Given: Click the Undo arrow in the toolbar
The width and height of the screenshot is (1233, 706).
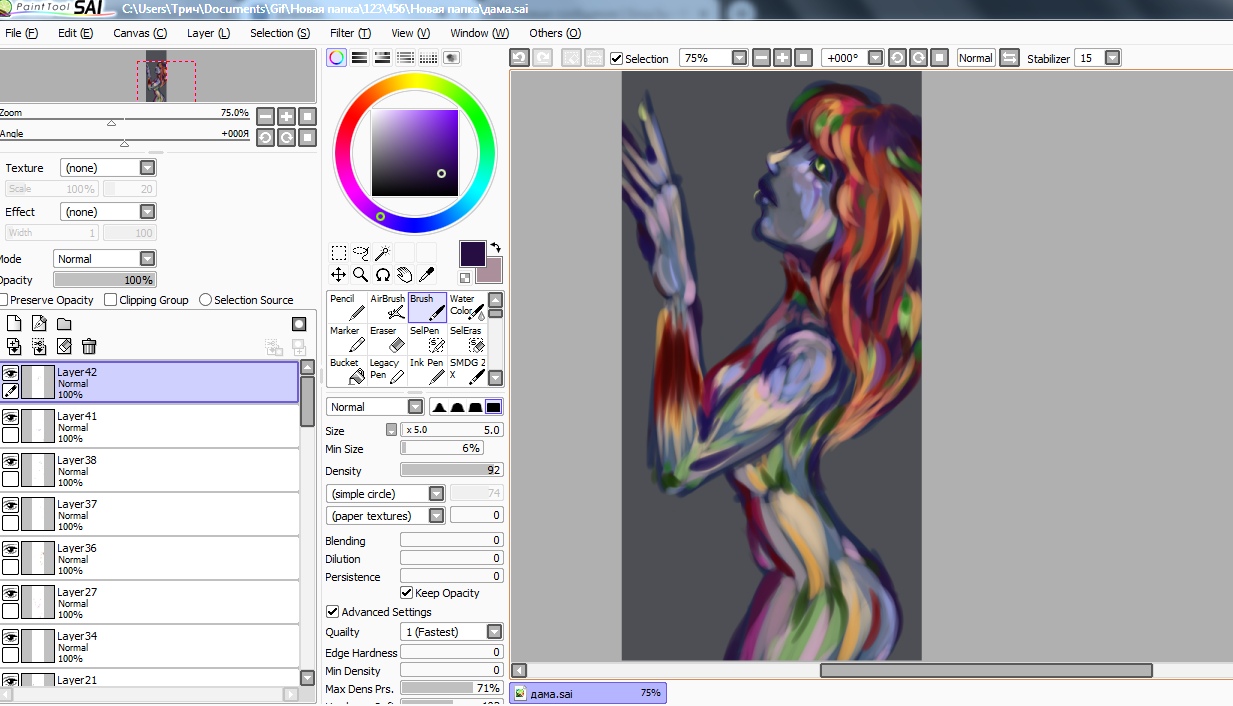Looking at the screenshot, I should click(519, 58).
